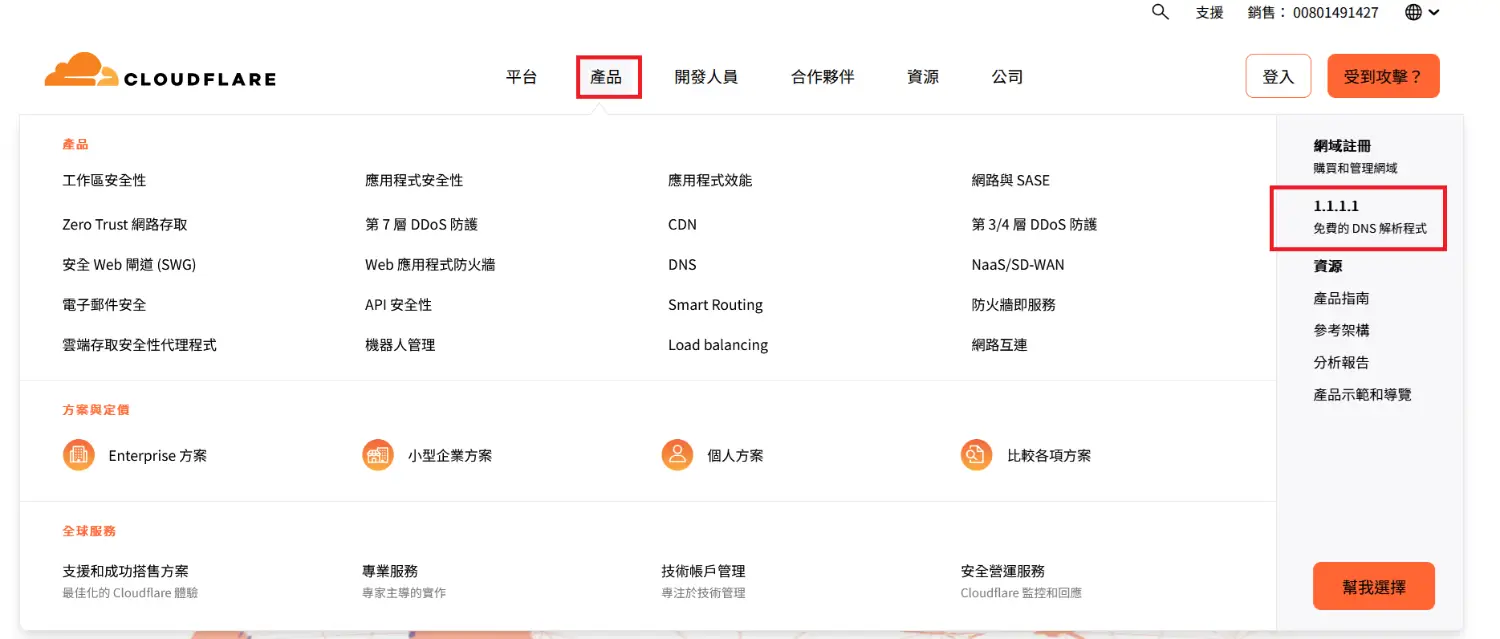Click the Cloudflare logo

(160, 71)
